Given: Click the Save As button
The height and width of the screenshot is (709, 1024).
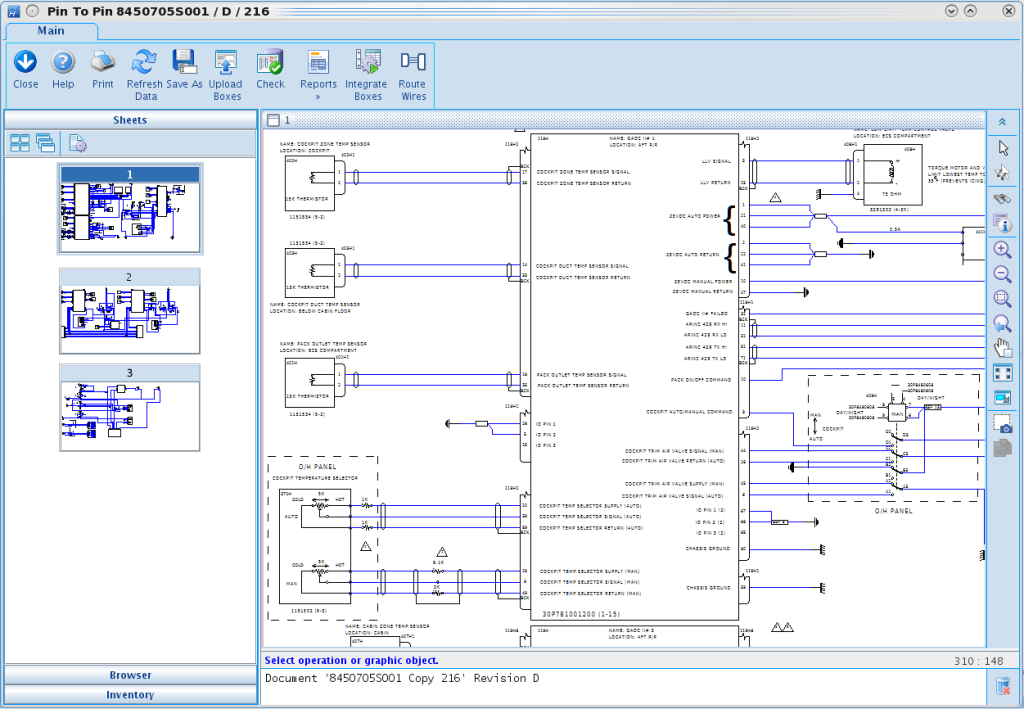Looking at the screenshot, I should point(184,69).
